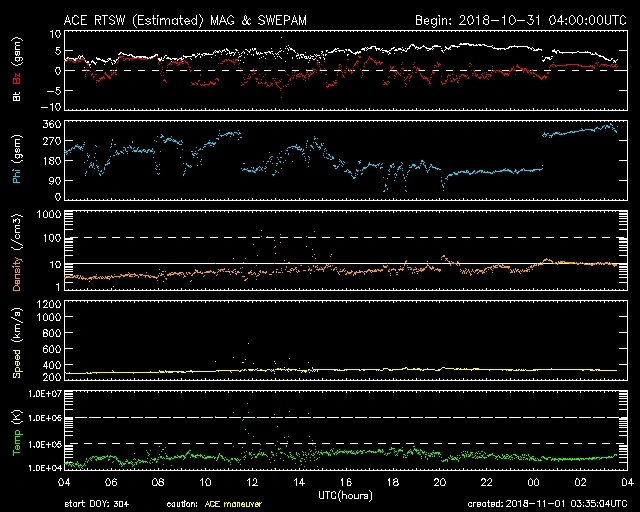Click the yellow Speed (km/s) axis label
The image size is (640, 512).
pos(17,343)
